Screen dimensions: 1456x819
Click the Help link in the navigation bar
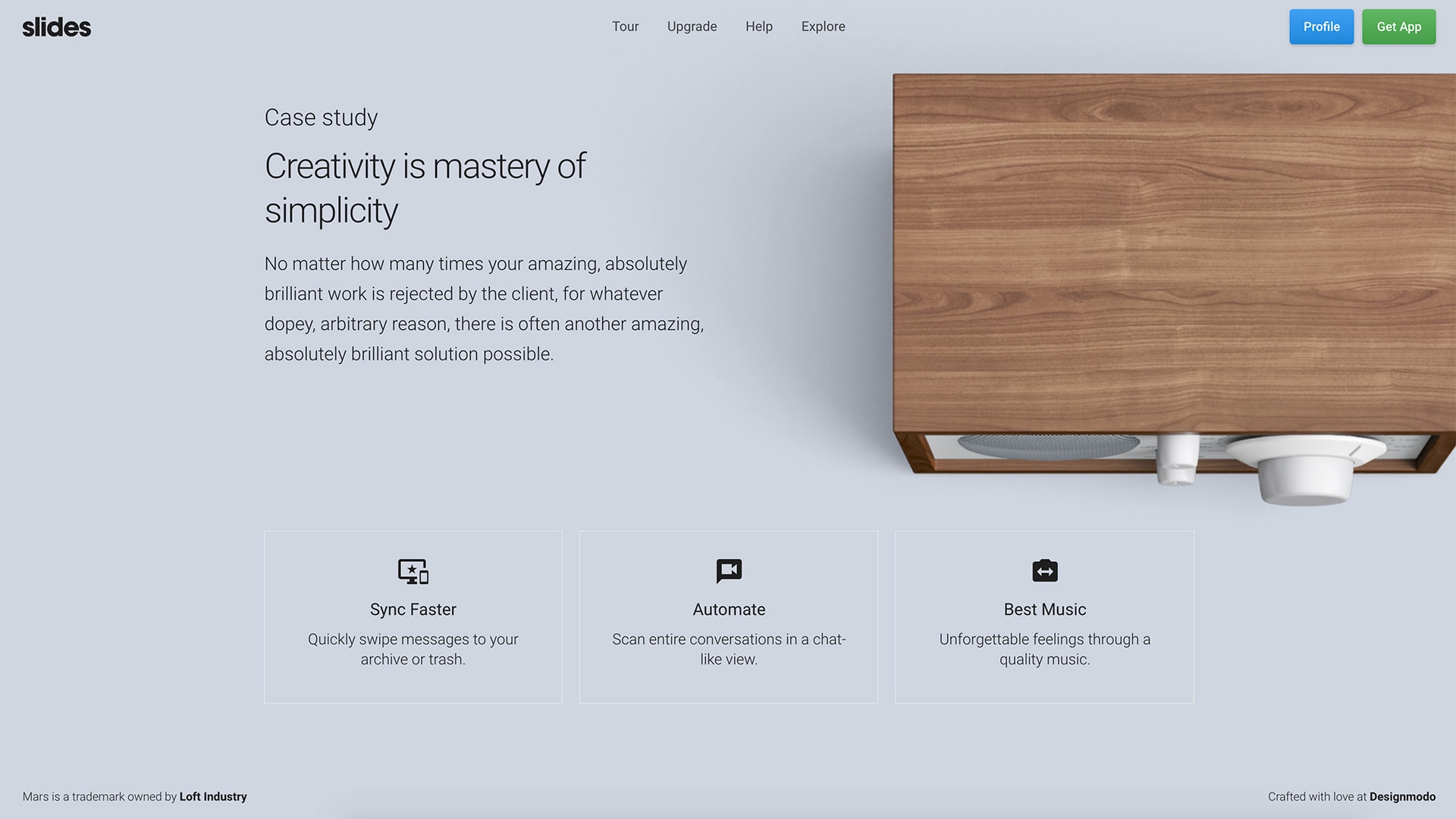point(759,27)
